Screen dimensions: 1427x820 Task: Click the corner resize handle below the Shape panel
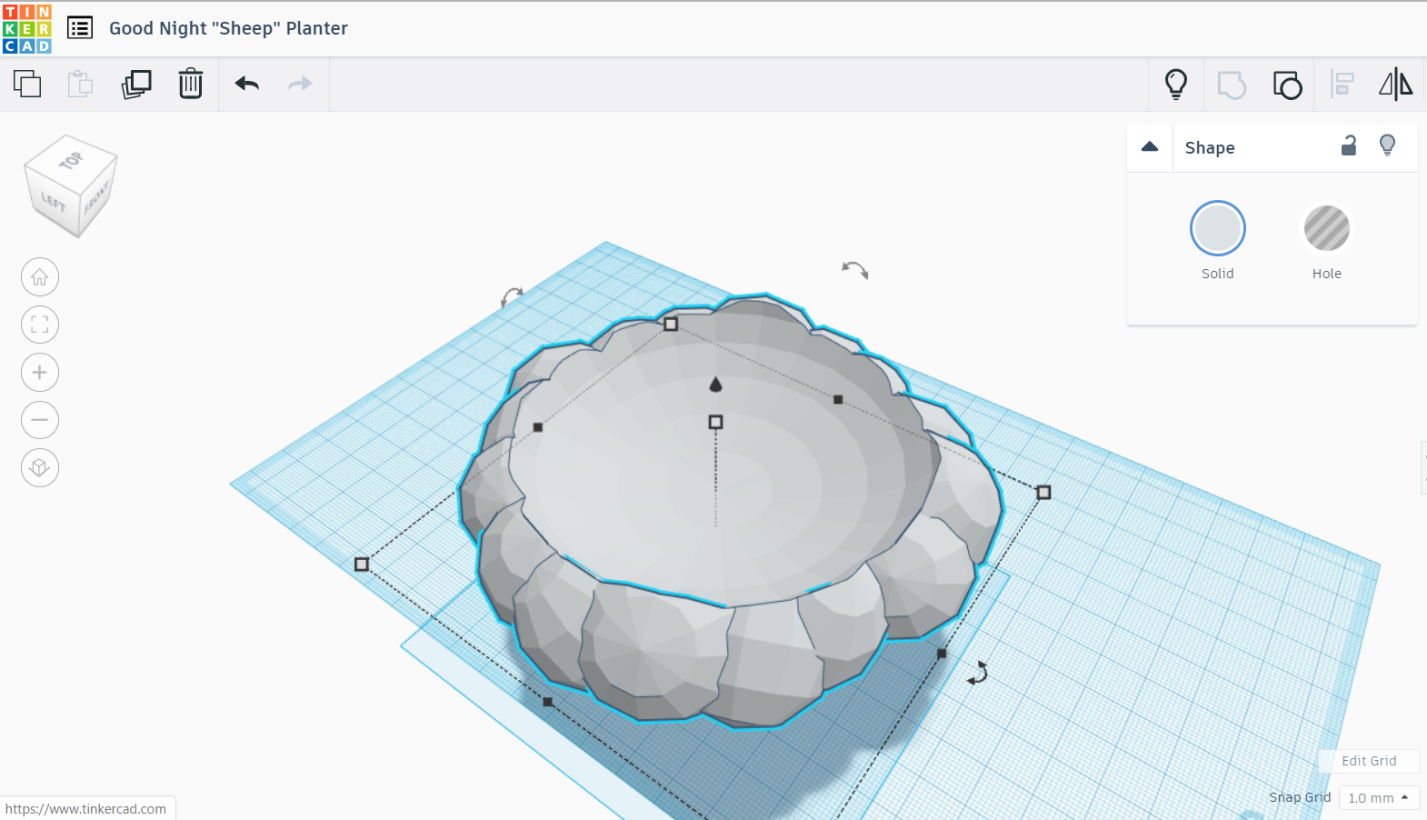(1044, 492)
